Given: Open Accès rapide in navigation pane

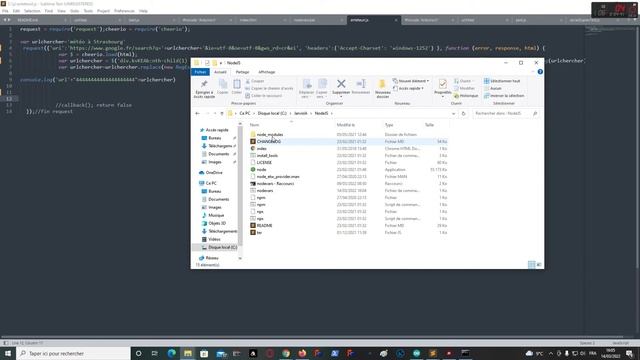Looking at the screenshot, I should click(x=217, y=130).
